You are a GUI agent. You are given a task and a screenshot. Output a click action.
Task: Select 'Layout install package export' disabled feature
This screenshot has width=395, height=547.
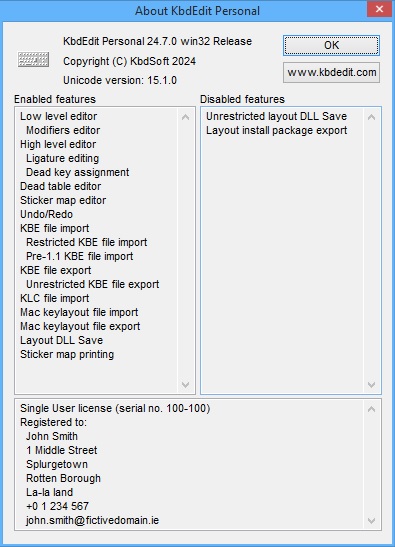[x=276, y=130]
